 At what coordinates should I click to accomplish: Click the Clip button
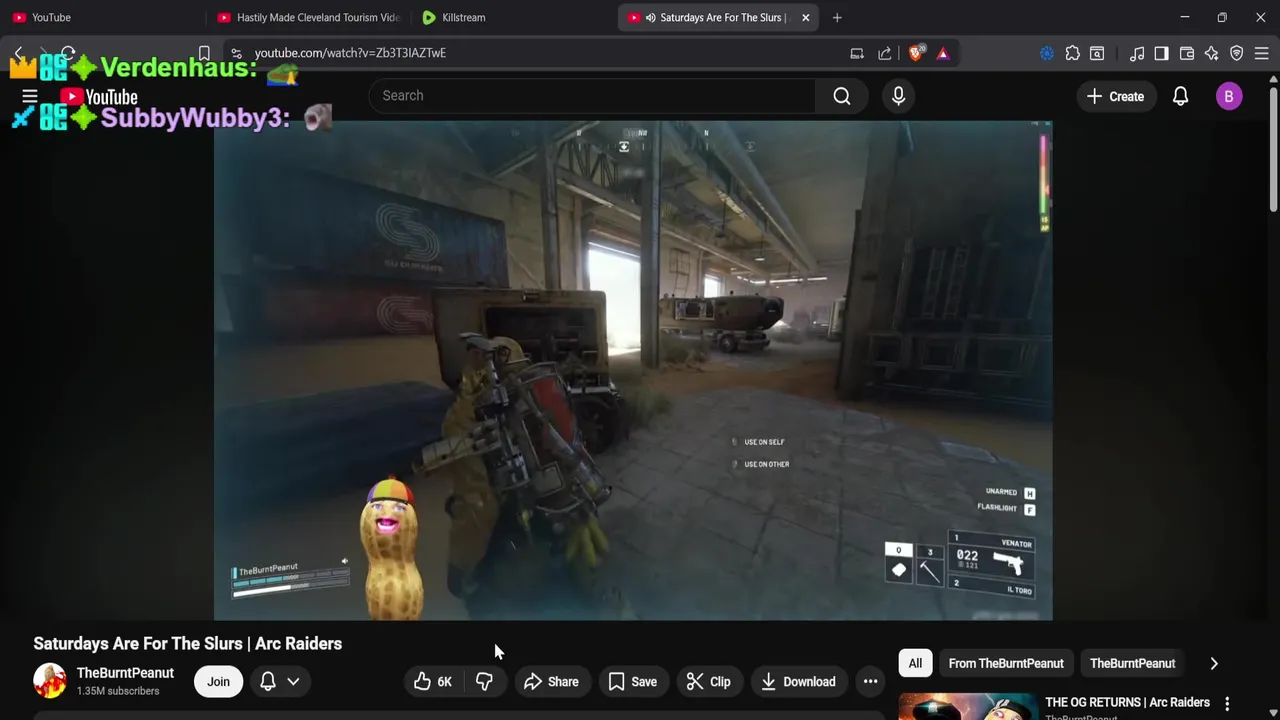[708, 682]
